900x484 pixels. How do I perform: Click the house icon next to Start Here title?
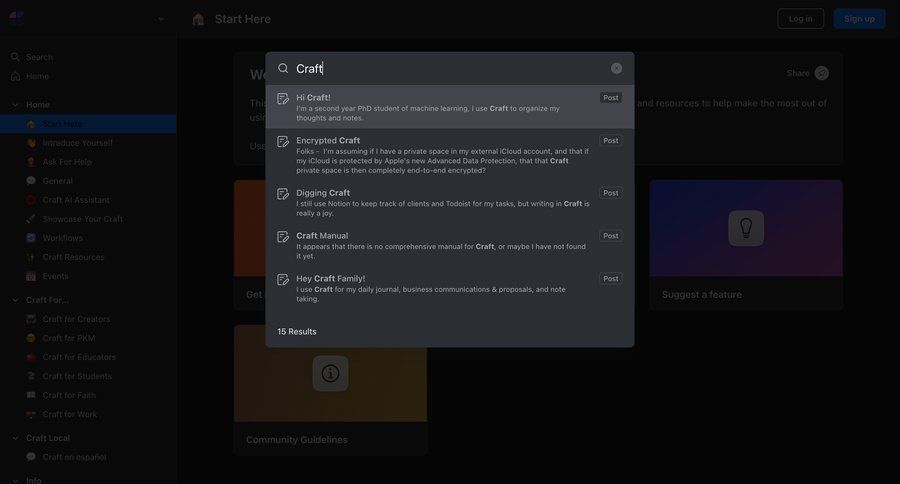click(x=198, y=19)
